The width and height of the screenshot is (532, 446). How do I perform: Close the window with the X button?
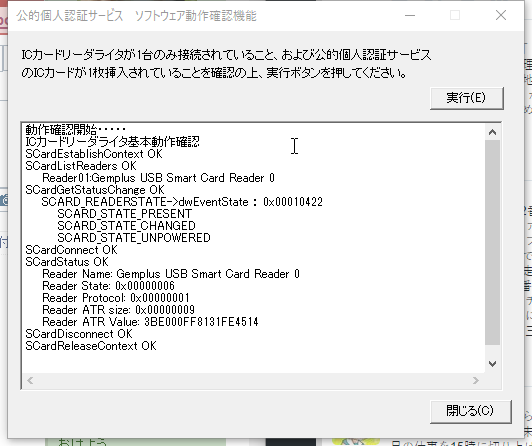[501, 16]
